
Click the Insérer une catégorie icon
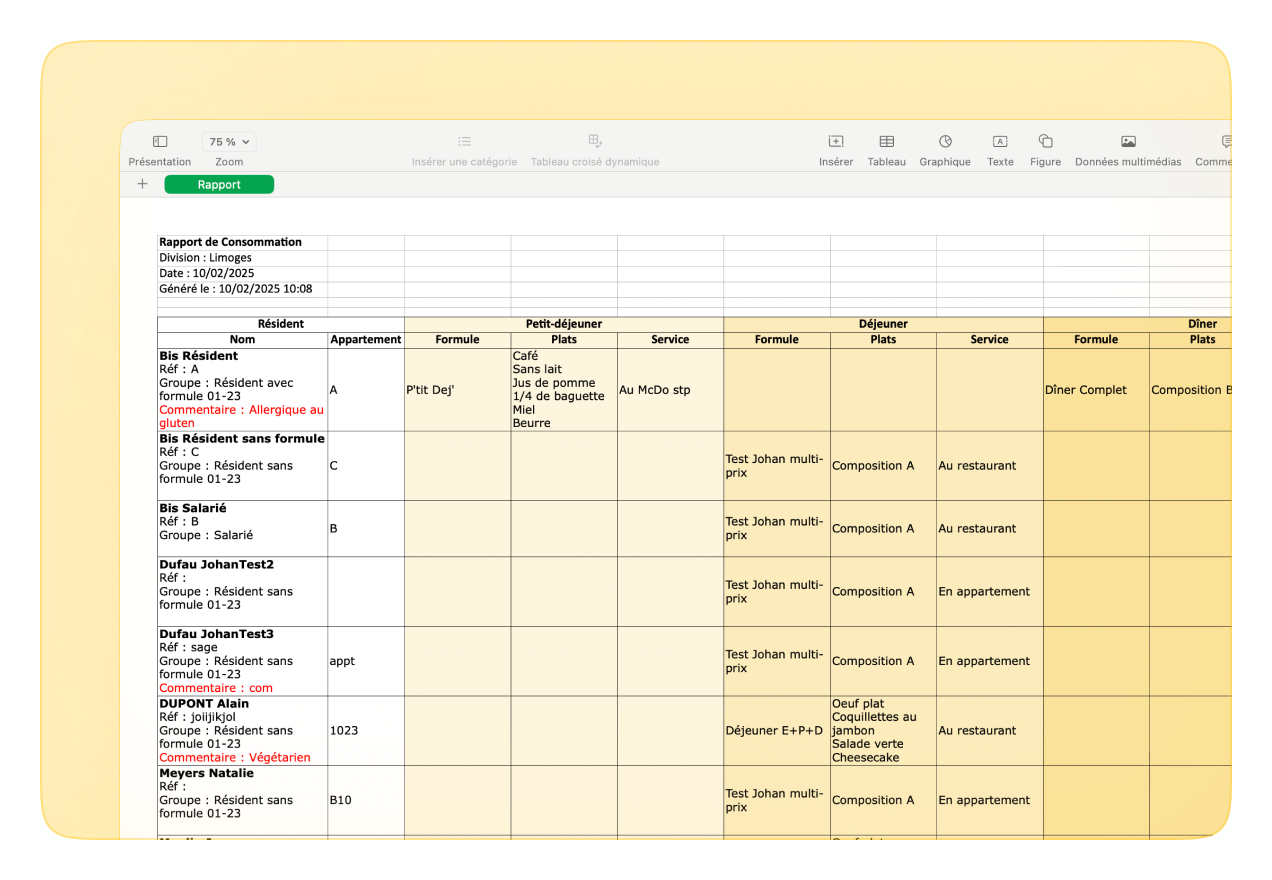(464, 142)
